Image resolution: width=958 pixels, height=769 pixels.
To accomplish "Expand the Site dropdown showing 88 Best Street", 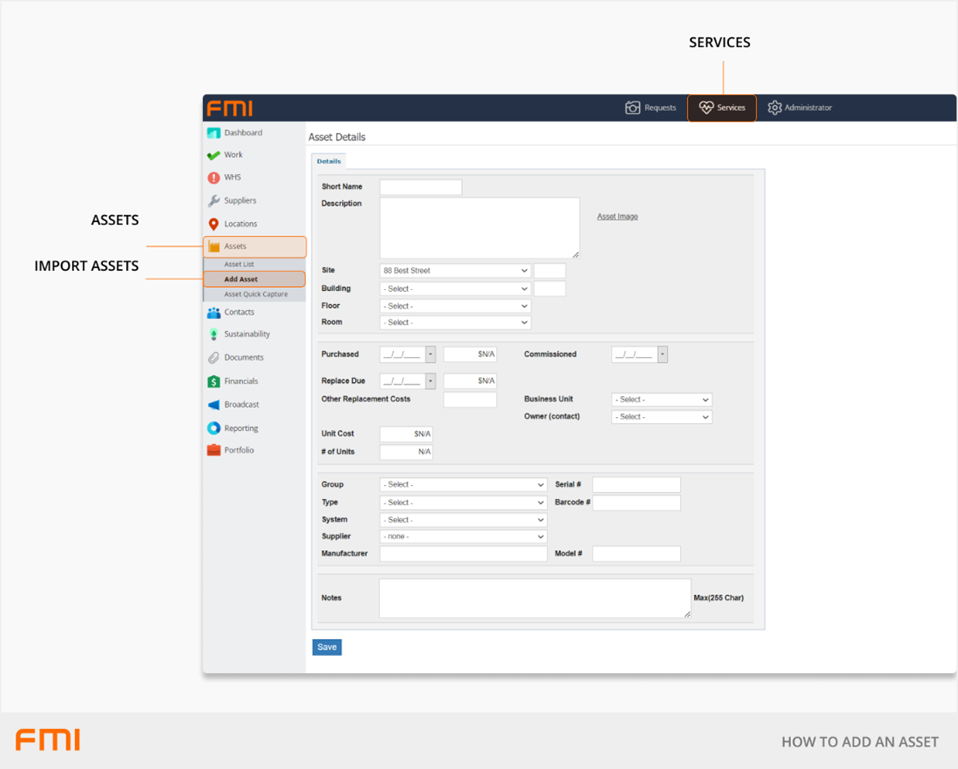I will click(x=455, y=271).
